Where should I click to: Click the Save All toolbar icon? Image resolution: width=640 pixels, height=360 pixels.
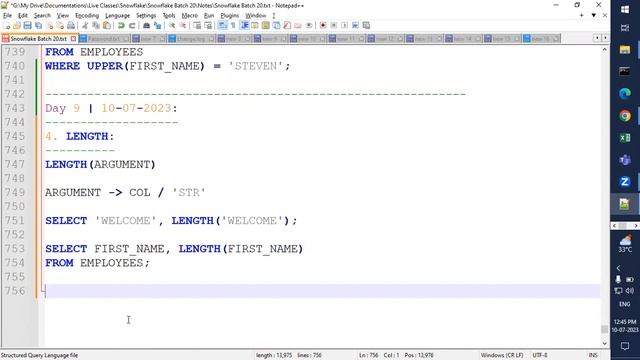[38, 25]
